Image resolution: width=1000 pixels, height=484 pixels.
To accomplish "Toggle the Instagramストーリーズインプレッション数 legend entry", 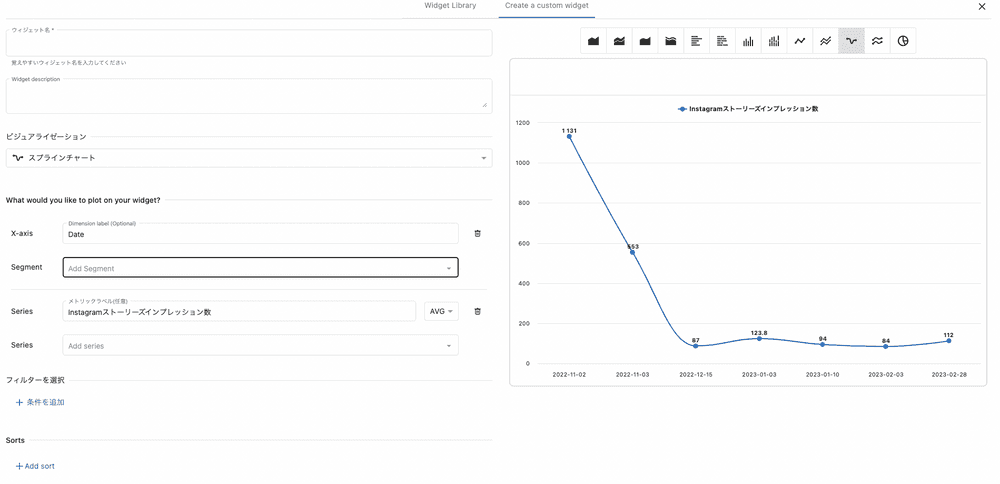I will (x=748, y=108).
